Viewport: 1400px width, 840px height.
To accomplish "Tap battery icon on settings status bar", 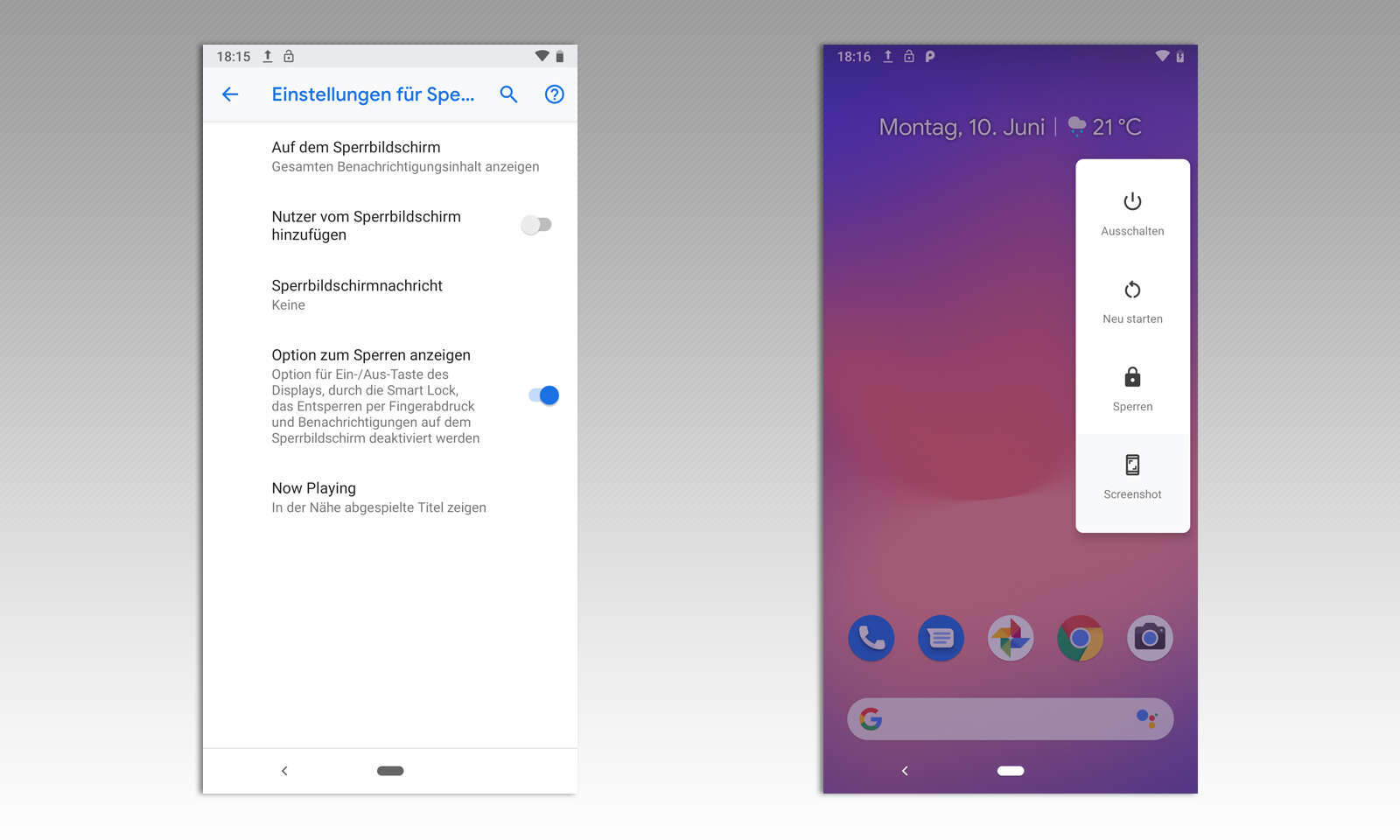I will [x=560, y=56].
